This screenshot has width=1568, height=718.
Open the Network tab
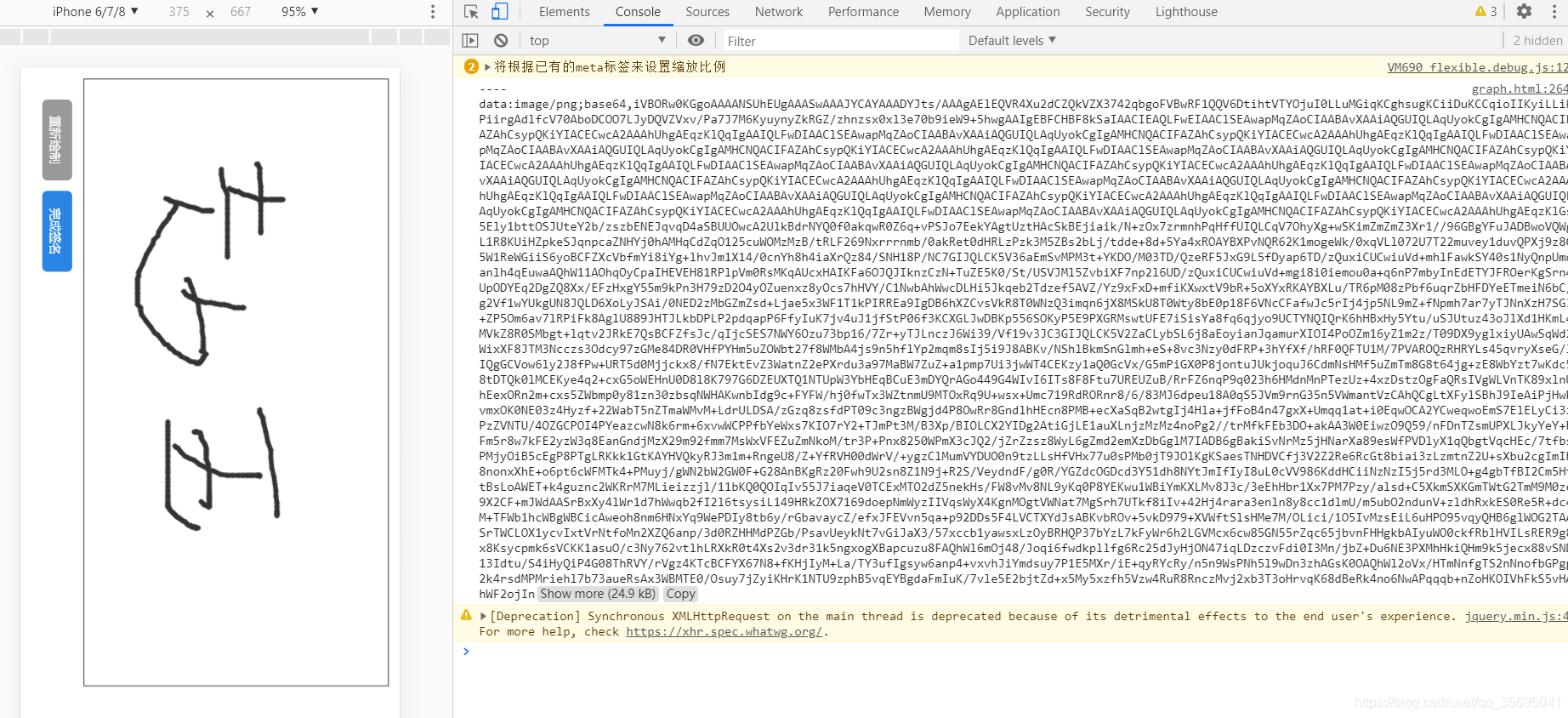point(779,12)
